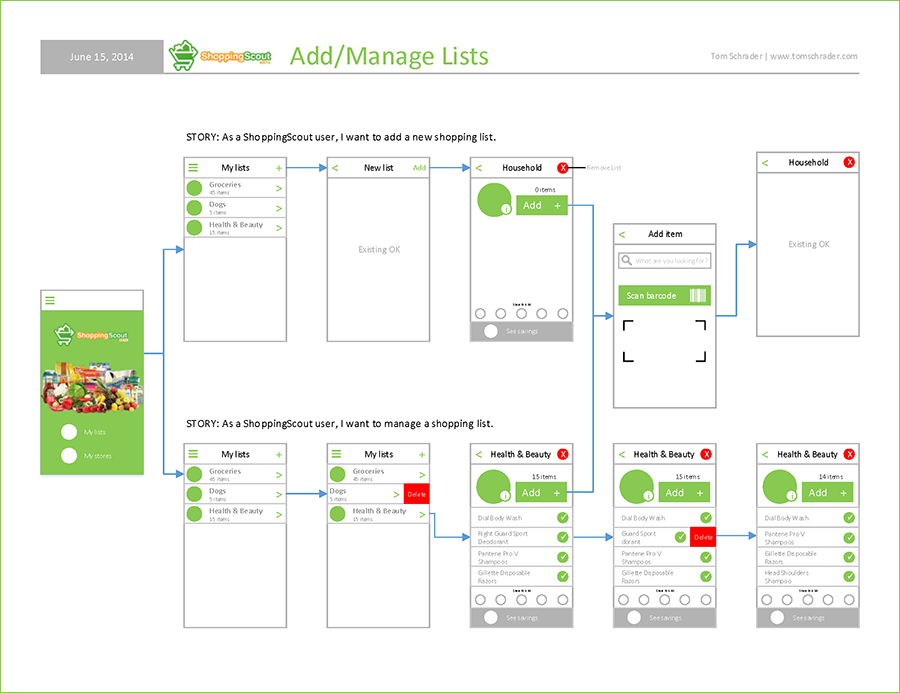Click the back arrow on Add item screen
The height and width of the screenshot is (693, 900).
622,234
